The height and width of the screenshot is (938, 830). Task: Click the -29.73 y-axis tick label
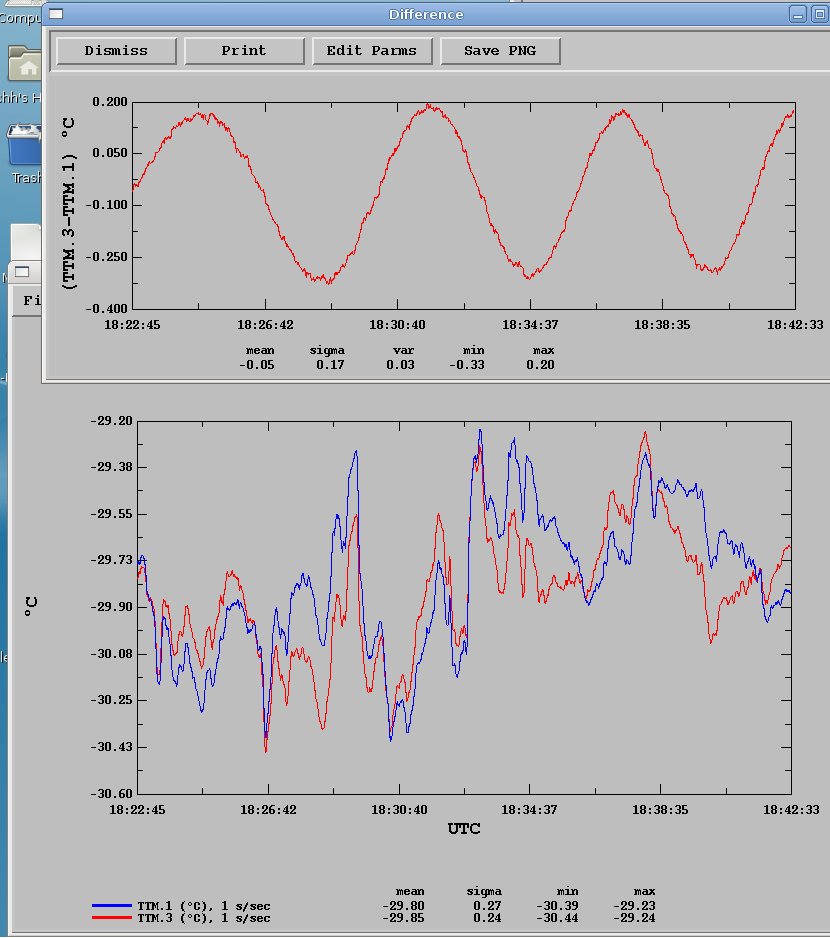pyautogui.click(x=111, y=560)
